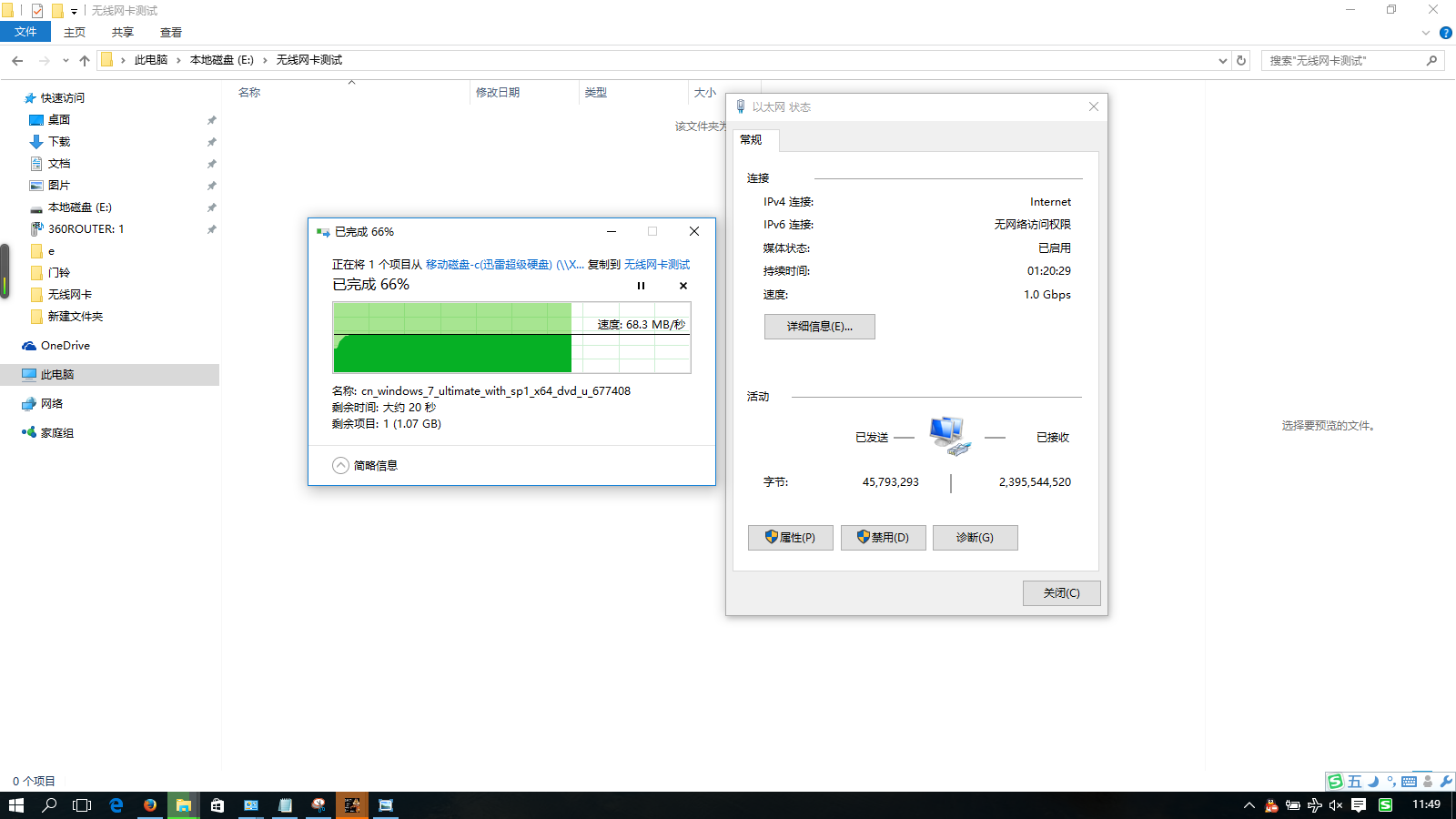This screenshot has width=1456, height=819.
Task: Go up one folder level arrow
Action: pyautogui.click(x=85, y=60)
